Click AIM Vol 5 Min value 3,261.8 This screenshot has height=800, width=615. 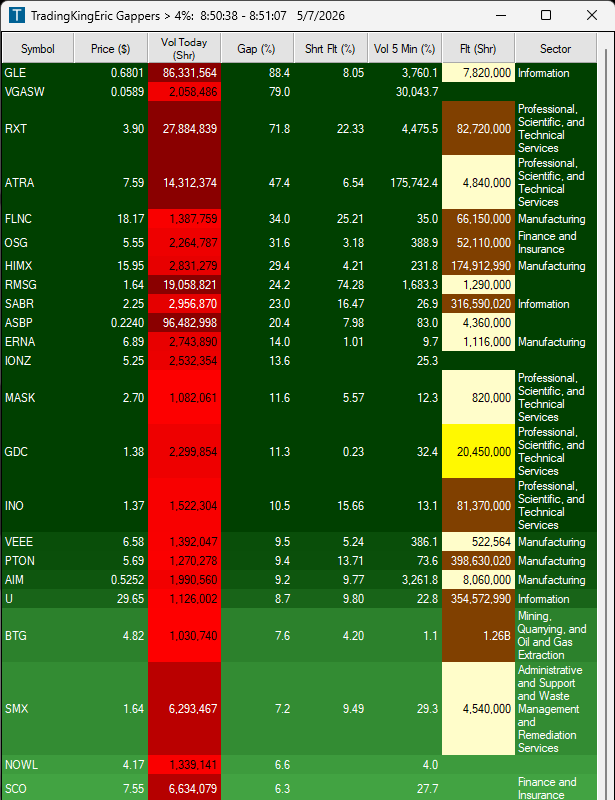point(420,580)
